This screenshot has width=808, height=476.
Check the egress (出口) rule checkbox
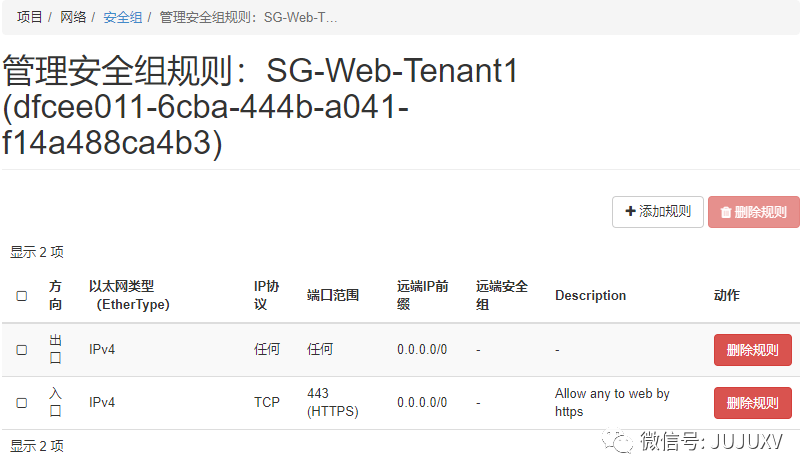click(22, 350)
